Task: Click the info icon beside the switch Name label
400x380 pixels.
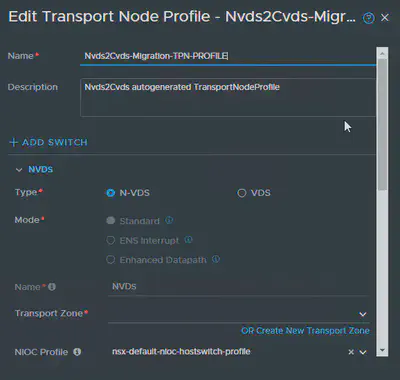Action: tap(52, 287)
